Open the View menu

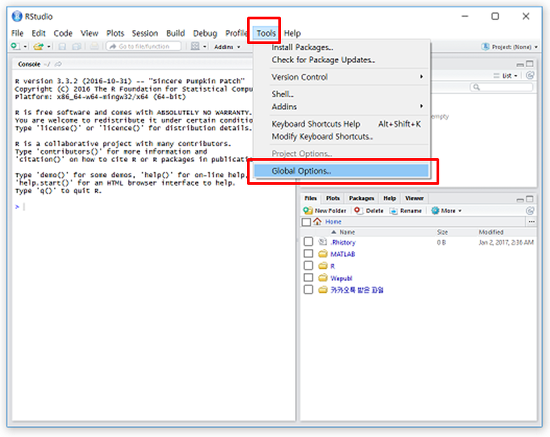click(89, 33)
